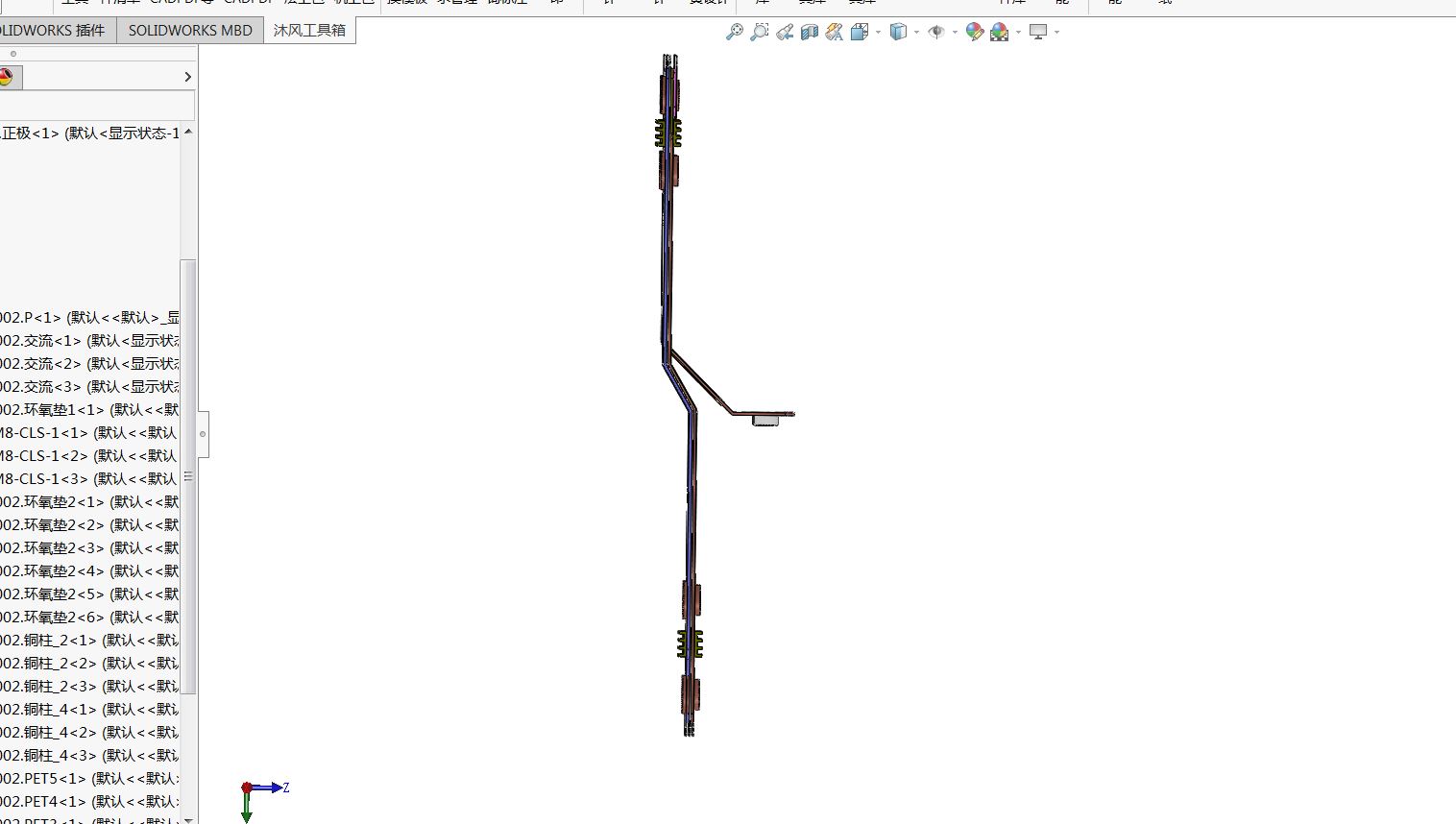This screenshot has width=1456, height=824.
Task: Select the 002.交流<1> component
Action: (x=90, y=340)
